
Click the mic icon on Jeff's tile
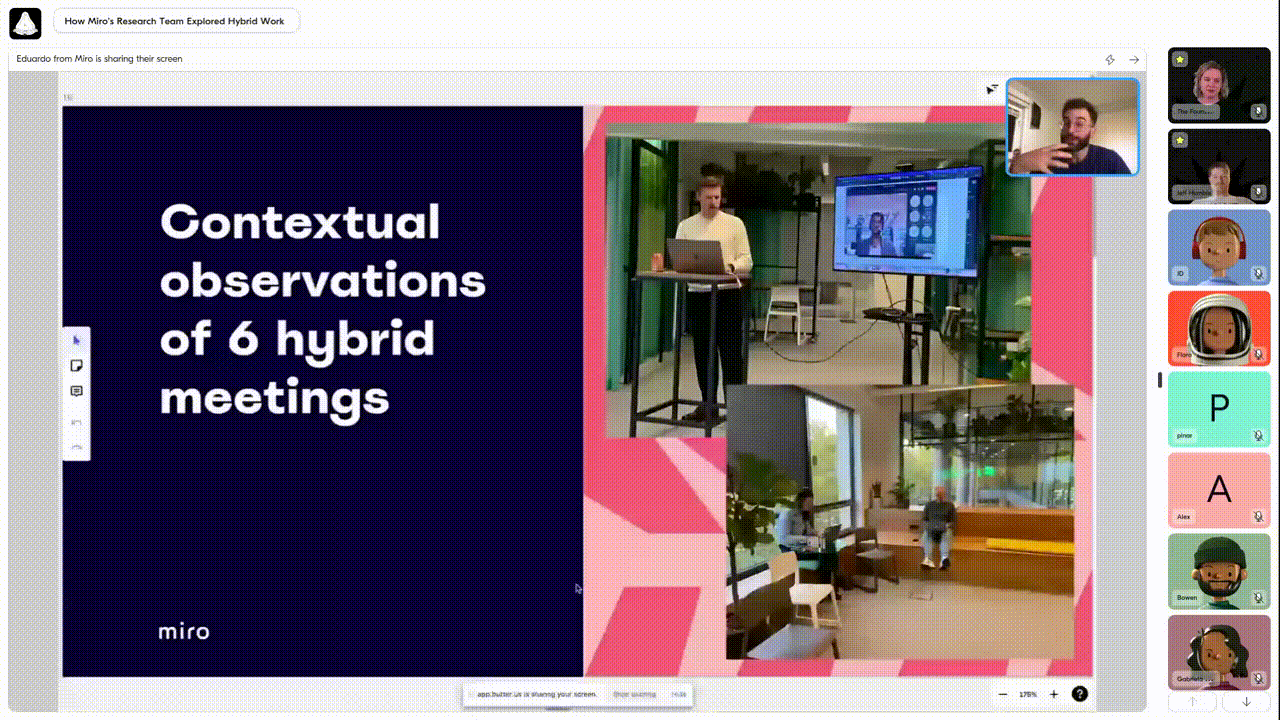[x=1258, y=192]
